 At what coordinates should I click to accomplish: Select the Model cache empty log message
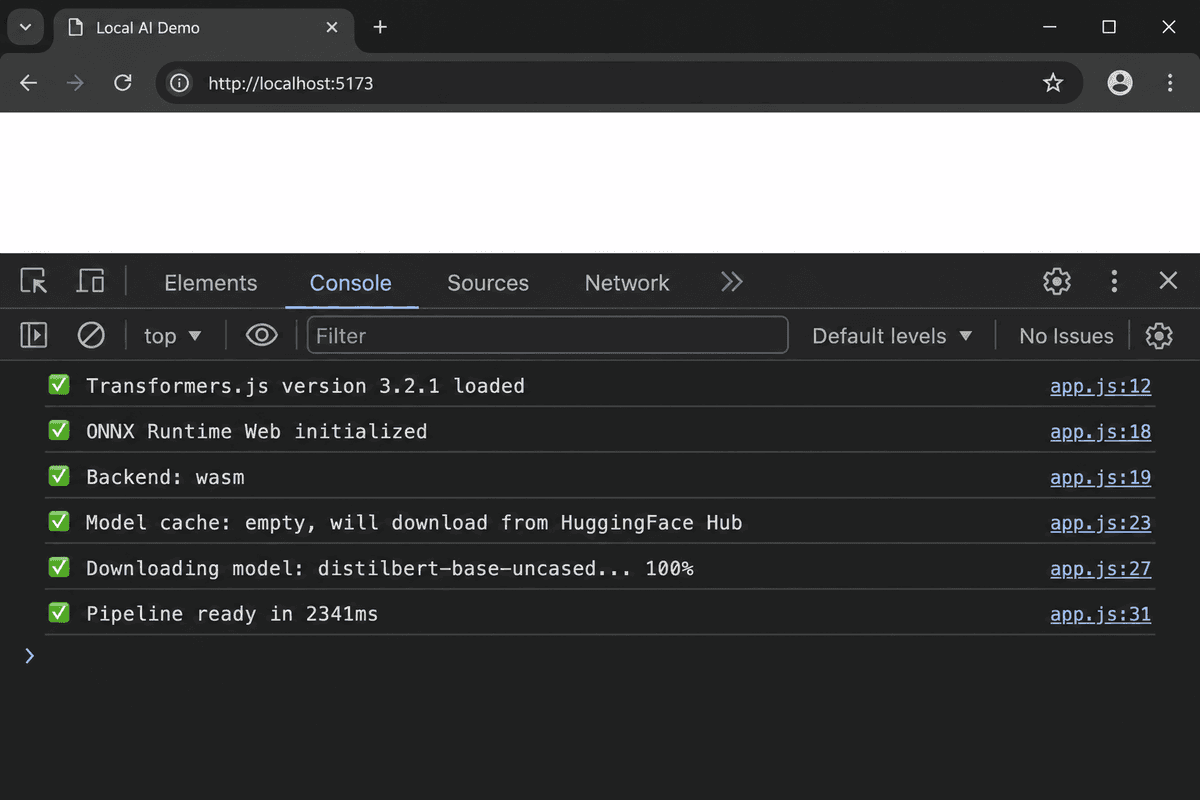coord(414,523)
